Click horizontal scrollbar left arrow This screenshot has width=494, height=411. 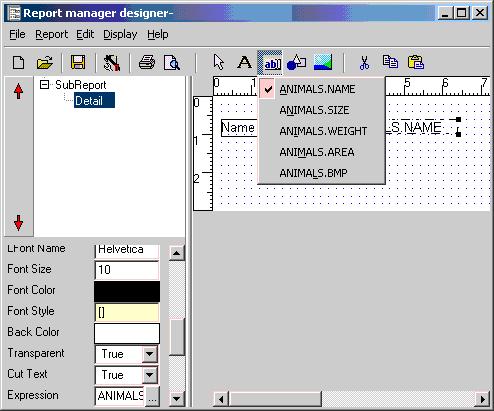[221, 399]
